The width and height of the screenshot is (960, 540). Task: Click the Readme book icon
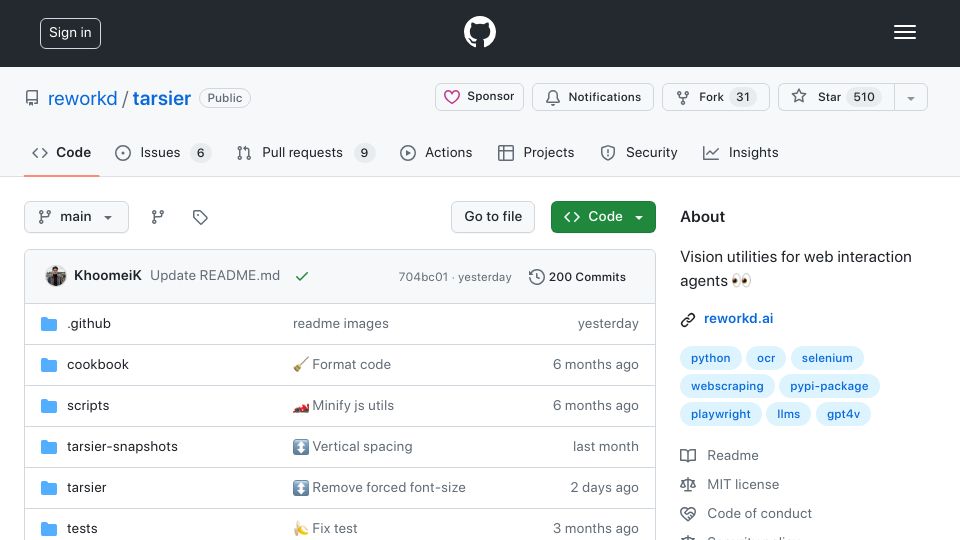tap(688, 456)
